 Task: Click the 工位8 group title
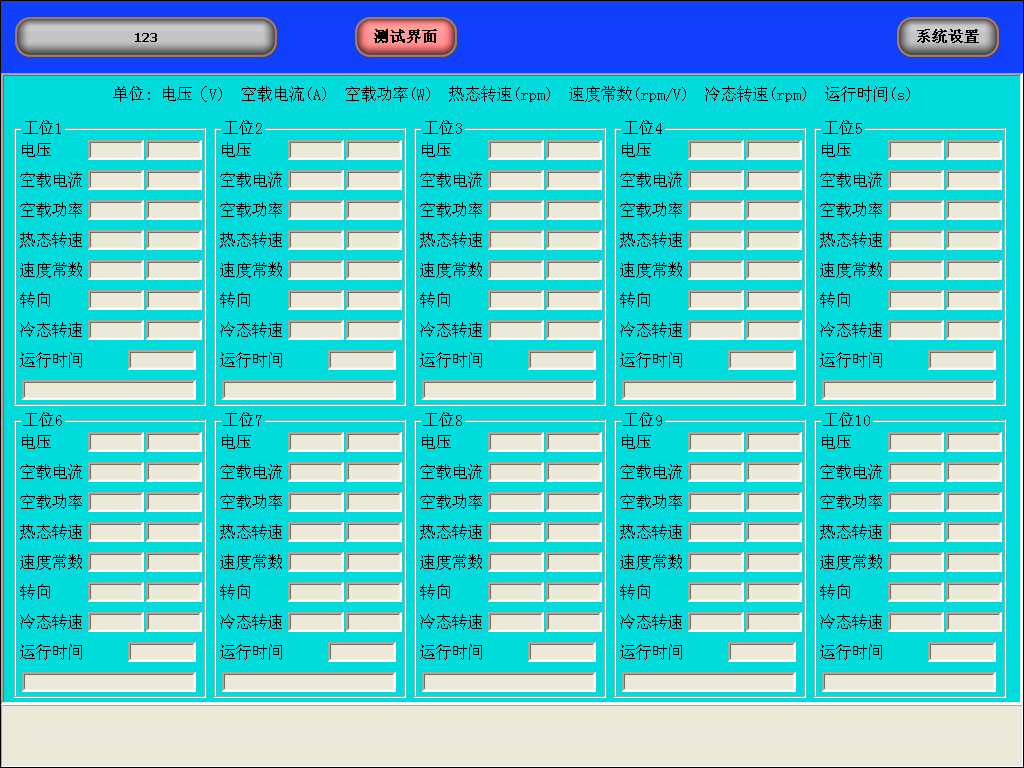tap(442, 420)
